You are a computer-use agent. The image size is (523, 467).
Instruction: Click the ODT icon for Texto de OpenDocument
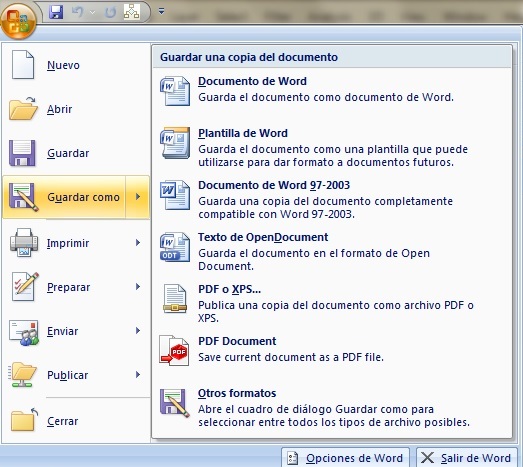click(x=175, y=247)
